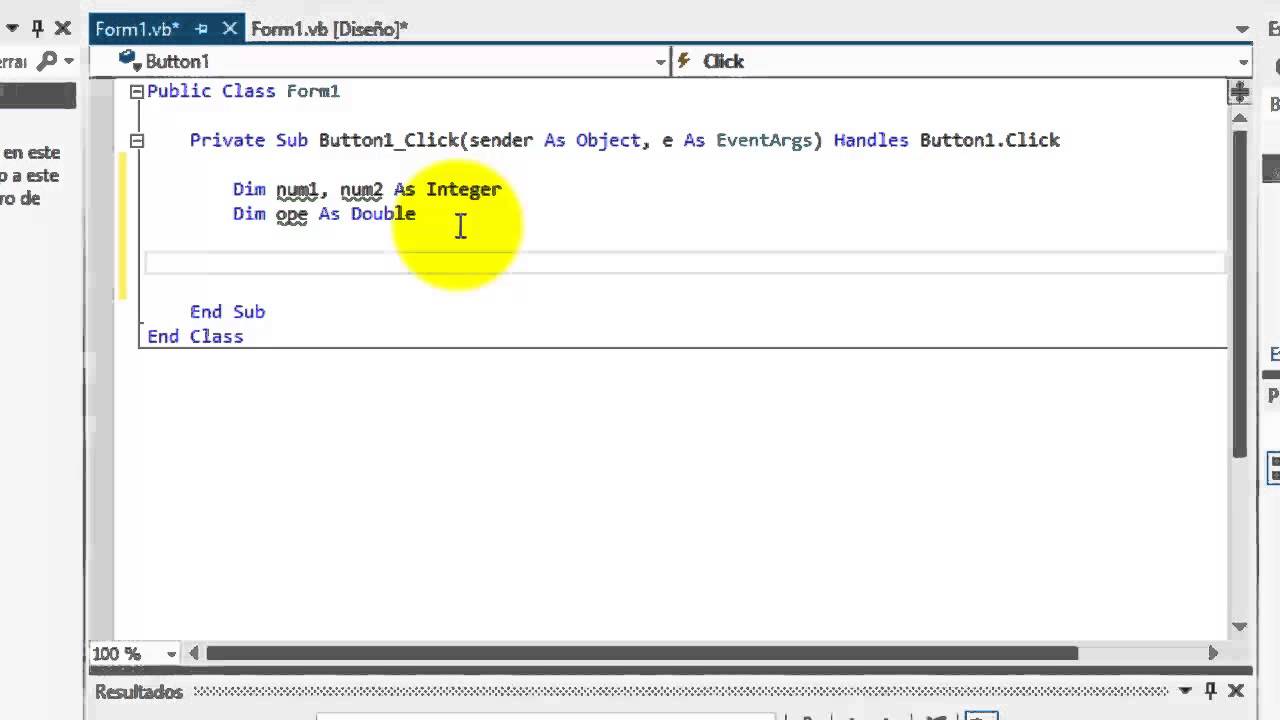Click the word Double in the code
Image resolution: width=1280 pixels, height=720 pixels.
[x=383, y=214]
